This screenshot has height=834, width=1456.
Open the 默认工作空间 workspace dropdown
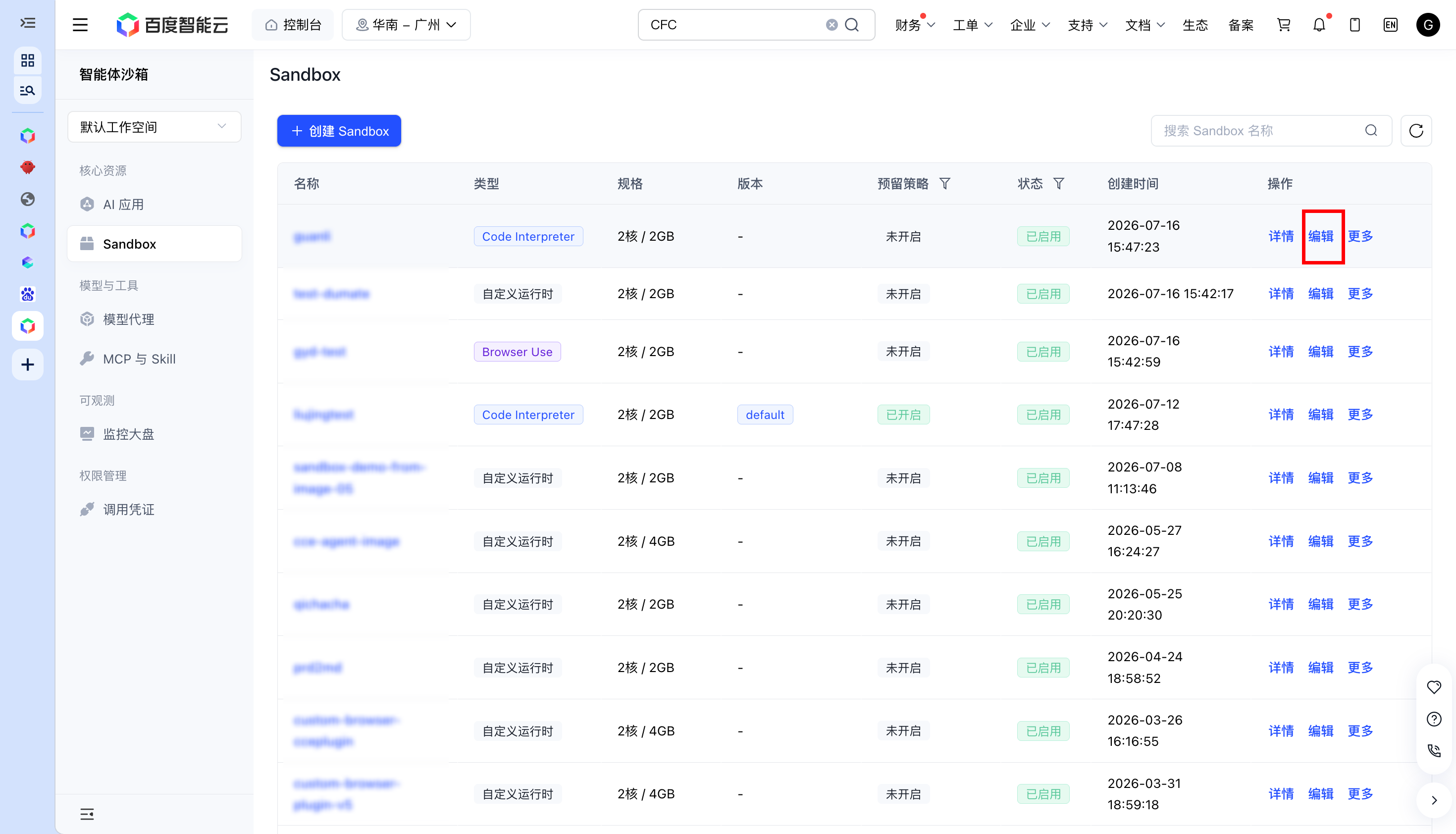click(154, 127)
